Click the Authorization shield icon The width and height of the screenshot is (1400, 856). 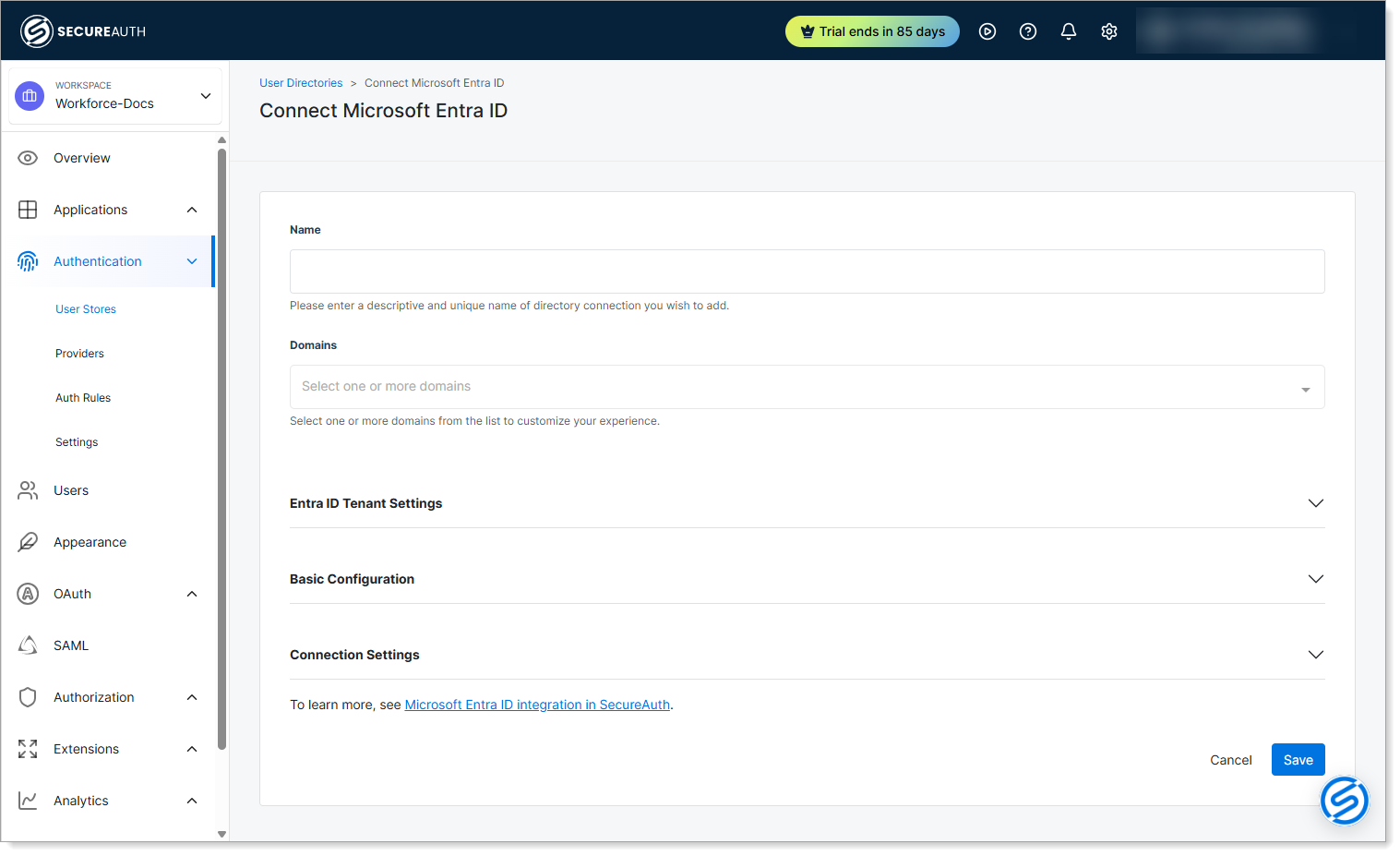[x=28, y=696]
